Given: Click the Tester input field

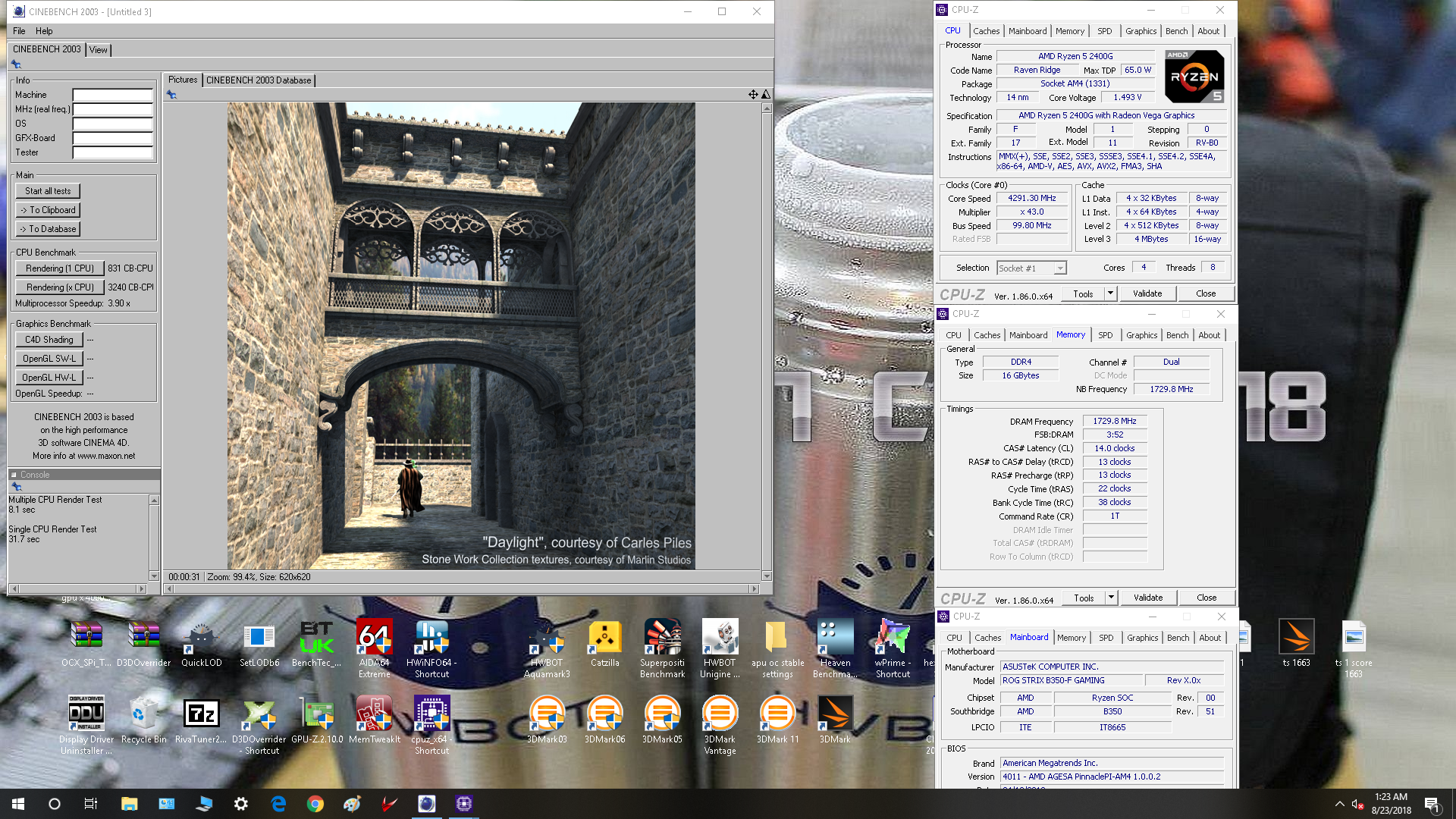Looking at the screenshot, I should 112,153.
